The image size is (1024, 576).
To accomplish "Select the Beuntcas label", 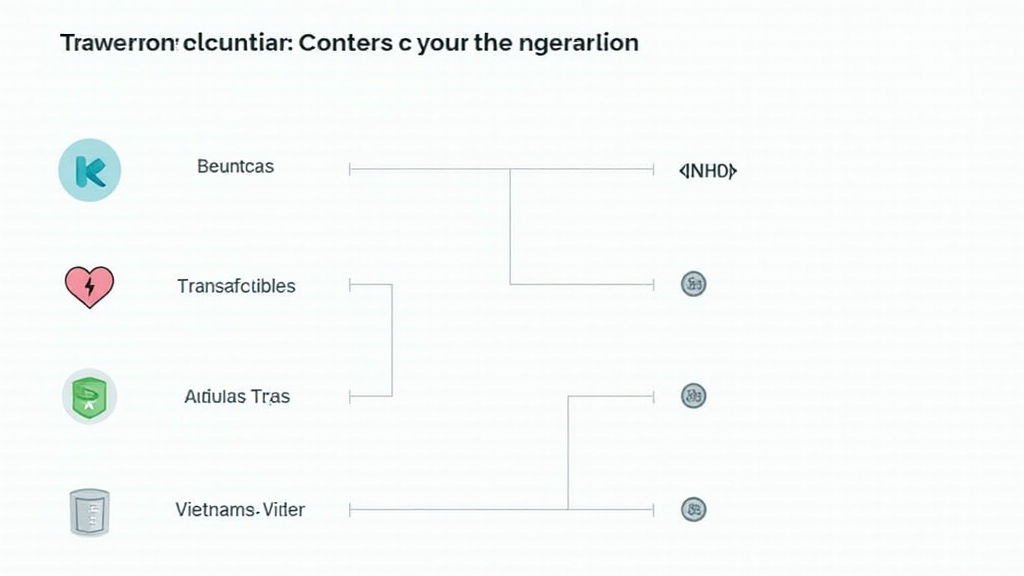I will coord(235,167).
